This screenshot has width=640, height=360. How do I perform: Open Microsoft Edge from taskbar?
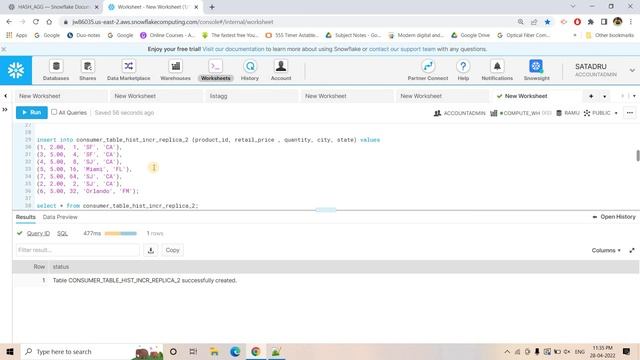235,351
